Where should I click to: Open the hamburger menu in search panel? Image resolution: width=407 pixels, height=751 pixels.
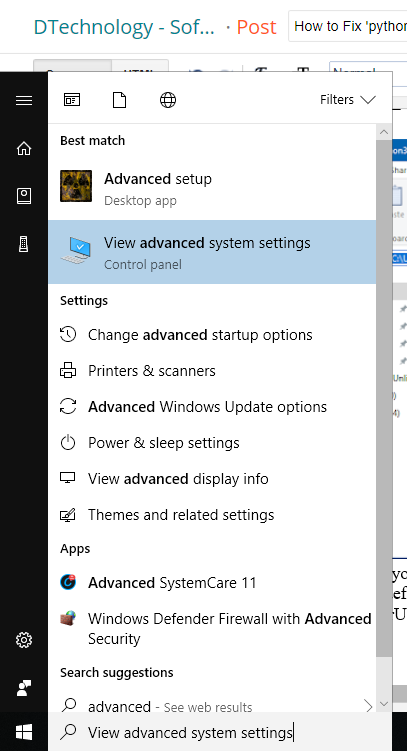24,100
